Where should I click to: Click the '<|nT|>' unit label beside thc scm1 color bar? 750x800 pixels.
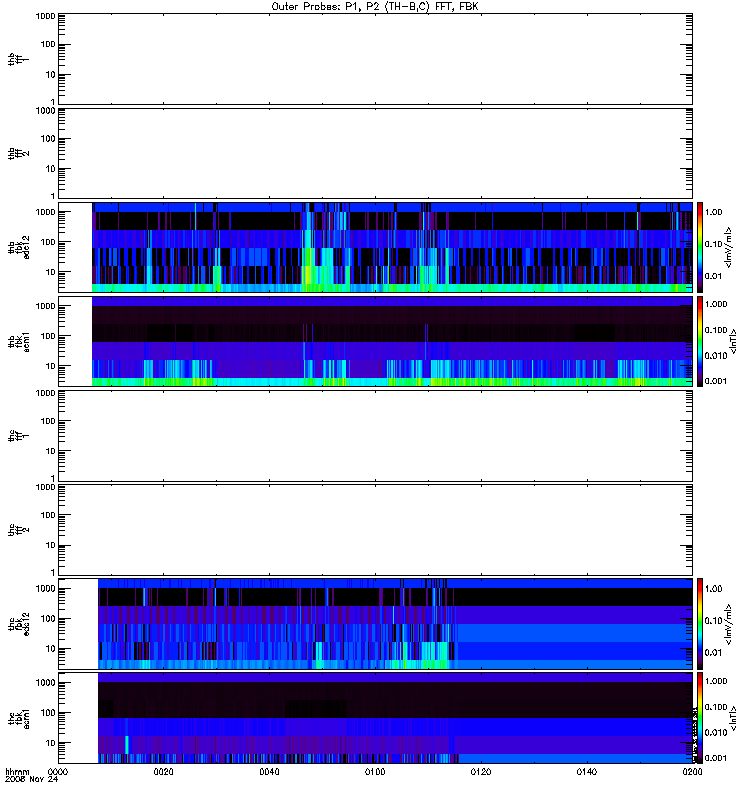[x=733, y=718]
